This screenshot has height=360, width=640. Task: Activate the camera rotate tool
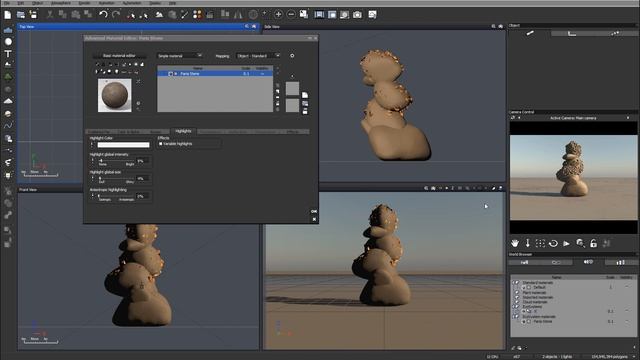pyautogui.click(x=553, y=243)
